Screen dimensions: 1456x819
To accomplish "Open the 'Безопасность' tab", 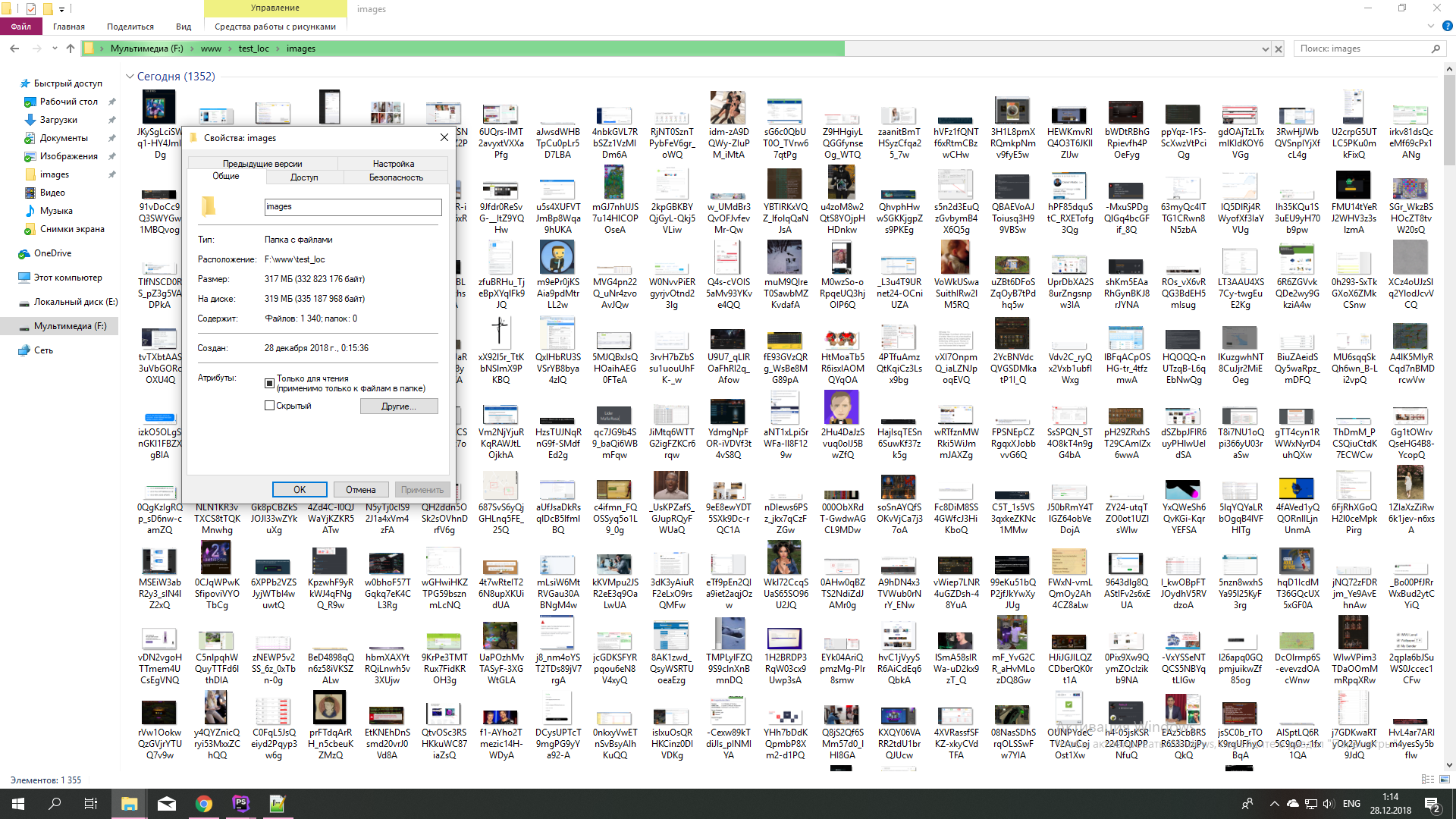I will [x=396, y=177].
